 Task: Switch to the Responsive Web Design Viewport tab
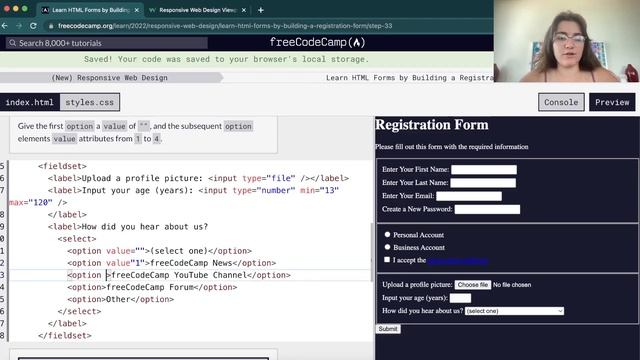click(x=198, y=10)
